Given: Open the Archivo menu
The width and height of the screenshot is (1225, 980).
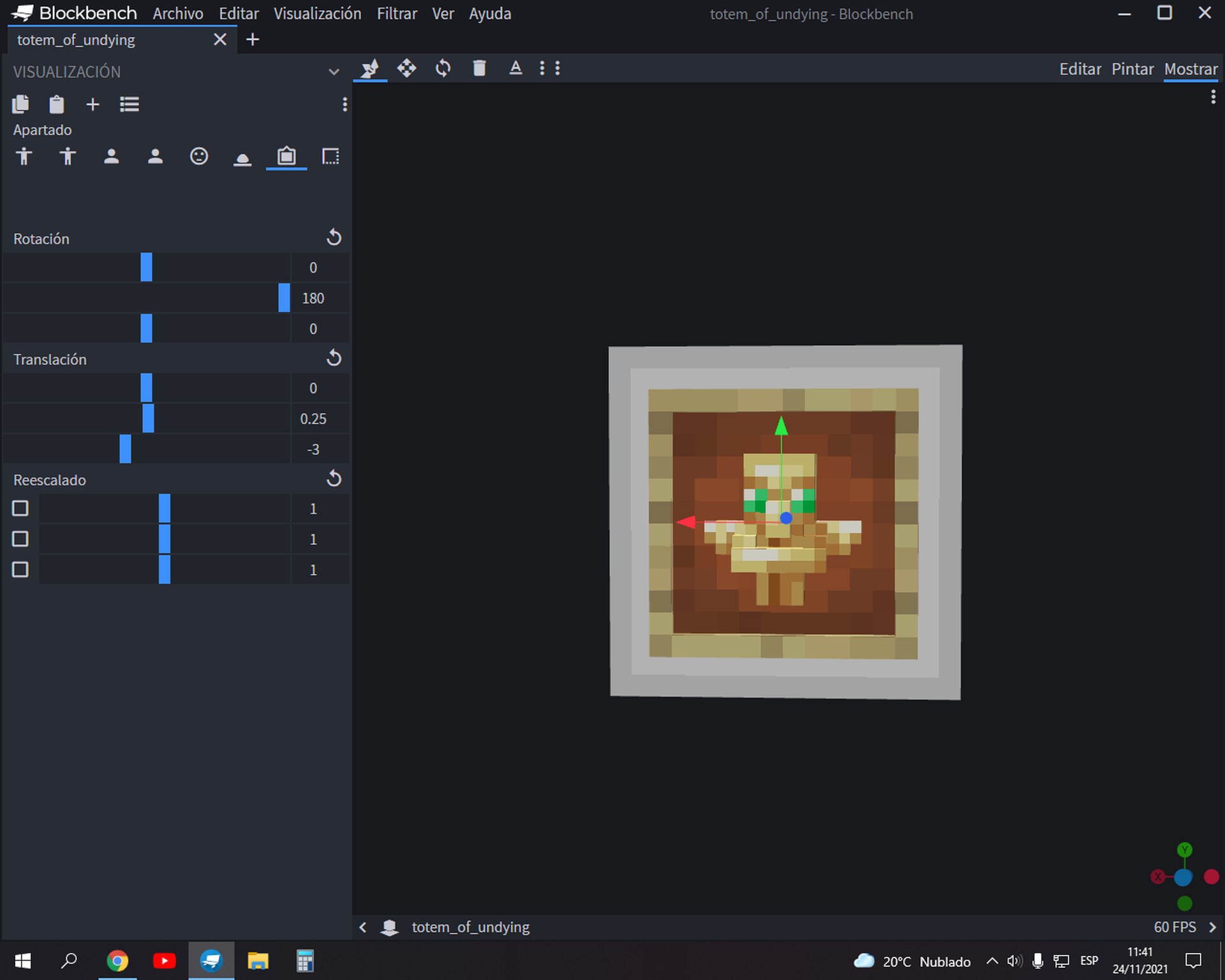Looking at the screenshot, I should click(x=177, y=13).
